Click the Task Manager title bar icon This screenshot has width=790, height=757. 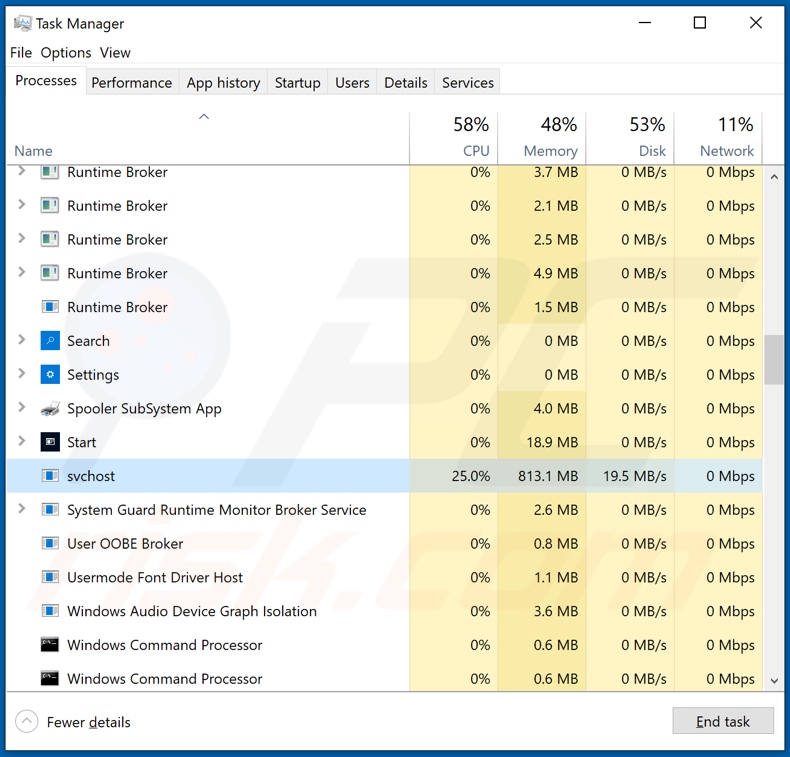click(22, 23)
